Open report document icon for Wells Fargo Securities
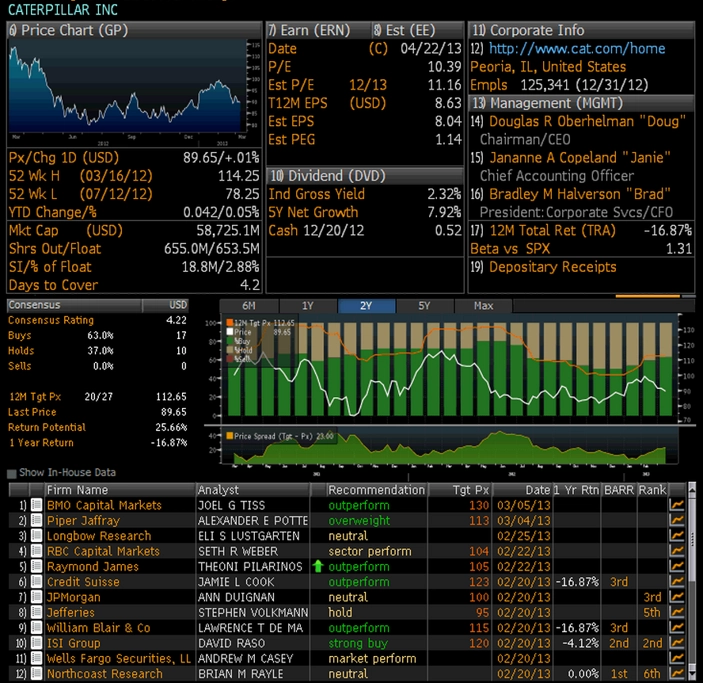This screenshot has width=703, height=683. pyautogui.click(x=36, y=658)
